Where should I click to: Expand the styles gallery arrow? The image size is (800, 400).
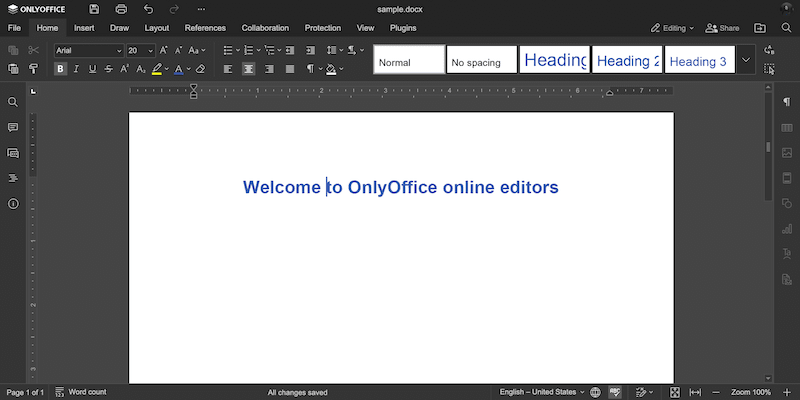(745, 60)
